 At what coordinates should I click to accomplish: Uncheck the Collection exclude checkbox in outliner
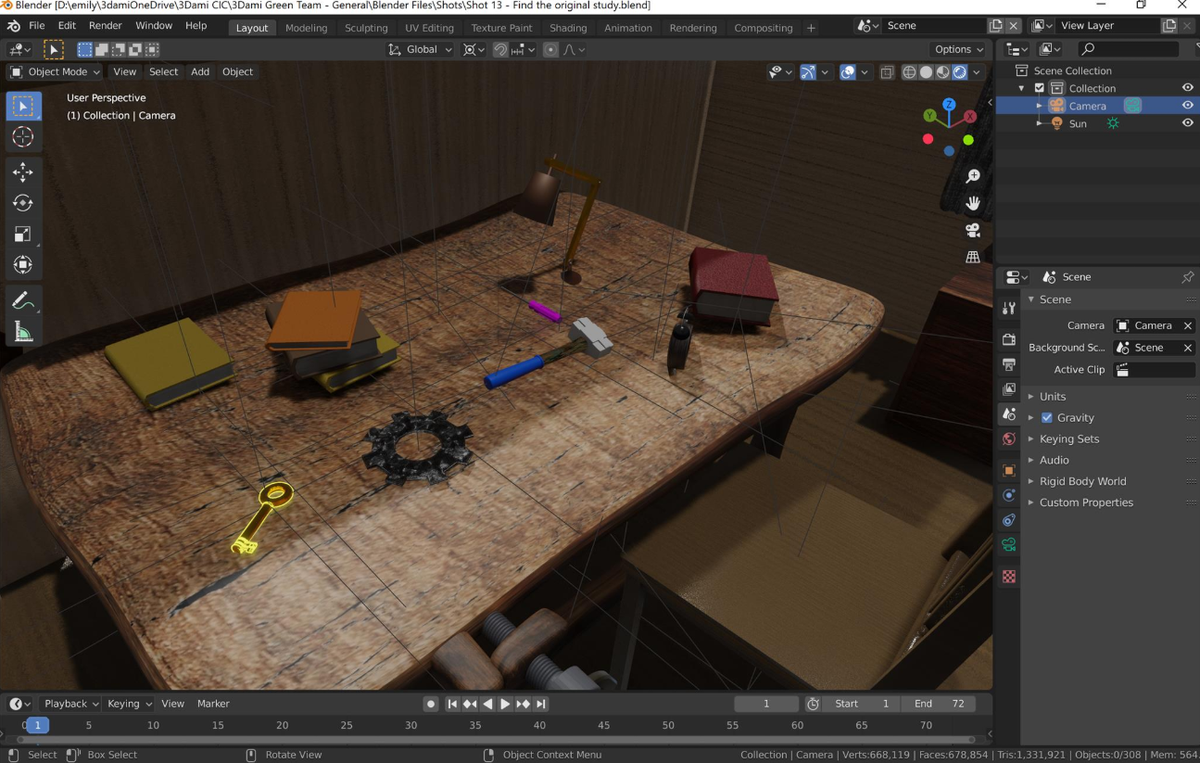click(1039, 88)
